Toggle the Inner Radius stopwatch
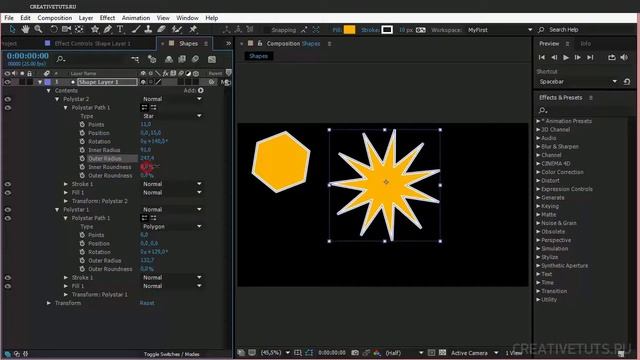640x360 pixels. pos(82,150)
